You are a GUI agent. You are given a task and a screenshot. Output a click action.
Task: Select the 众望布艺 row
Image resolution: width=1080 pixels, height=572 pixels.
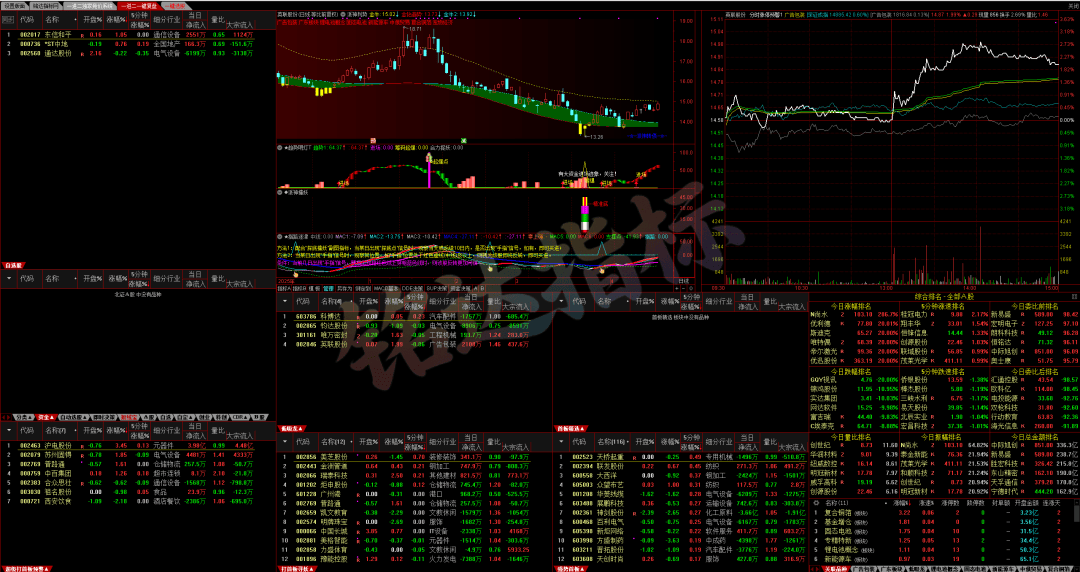click(x=681, y=484)
